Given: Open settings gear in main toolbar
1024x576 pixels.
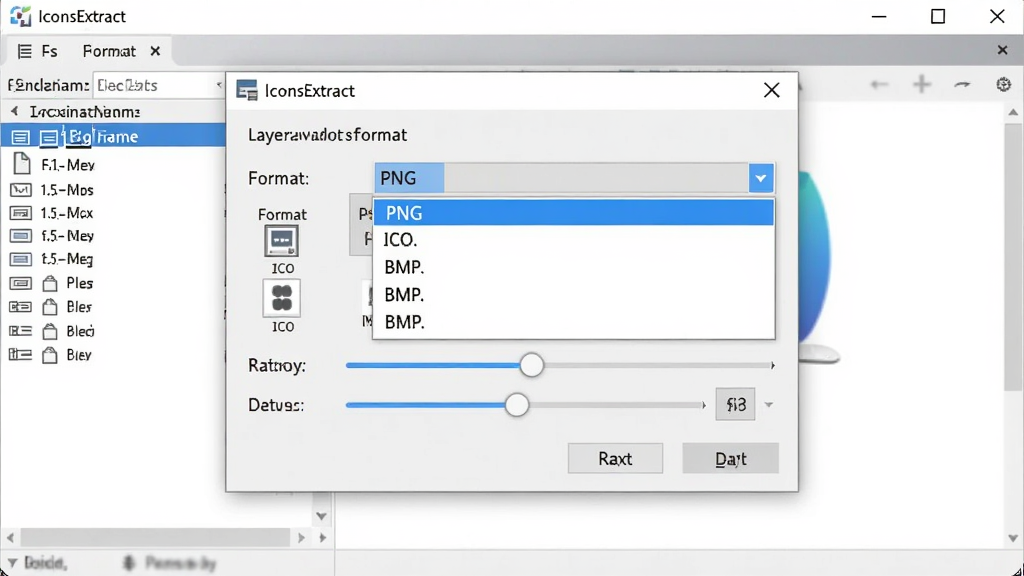Looking at the screenshot, I should pyautogui.click(x=1004, y=84).
